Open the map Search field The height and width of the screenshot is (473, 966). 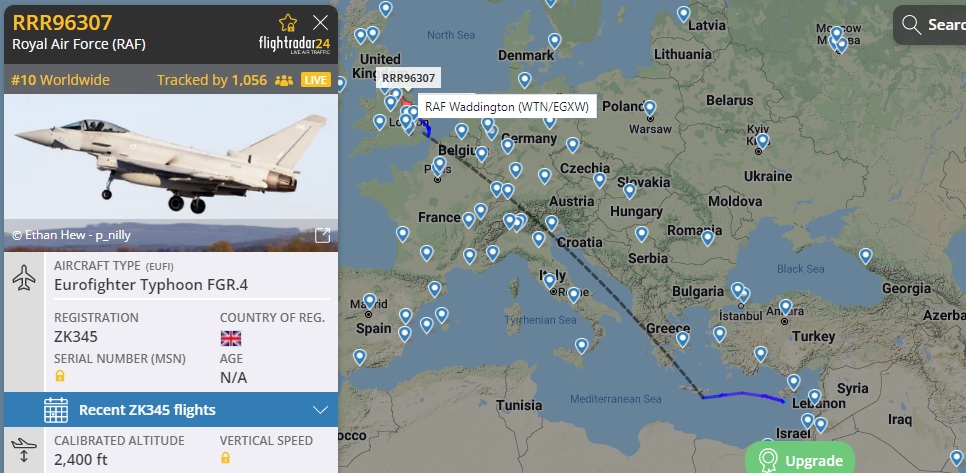click(x=930, y=25)
